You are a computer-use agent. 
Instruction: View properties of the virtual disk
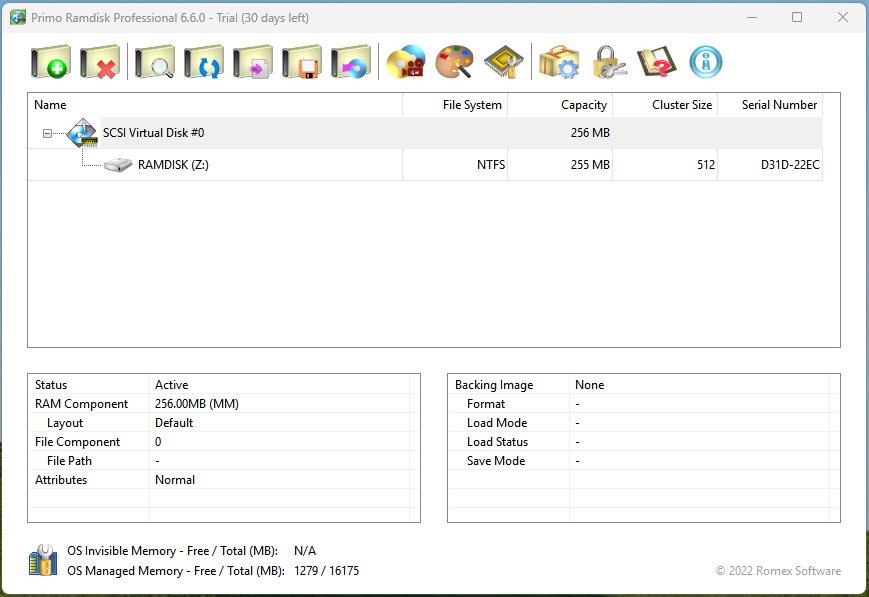152,61
